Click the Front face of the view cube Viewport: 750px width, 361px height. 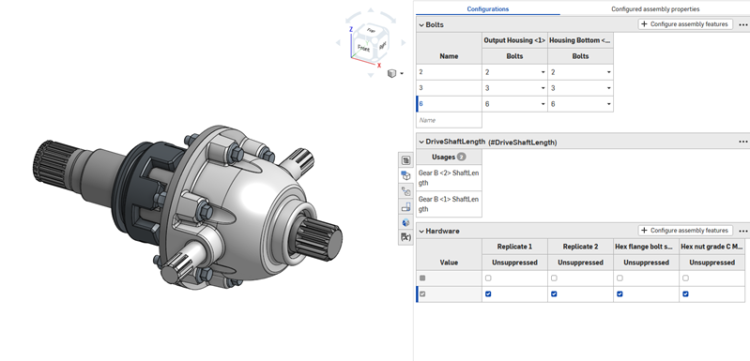pyautogui.click(x=363, y=48)
